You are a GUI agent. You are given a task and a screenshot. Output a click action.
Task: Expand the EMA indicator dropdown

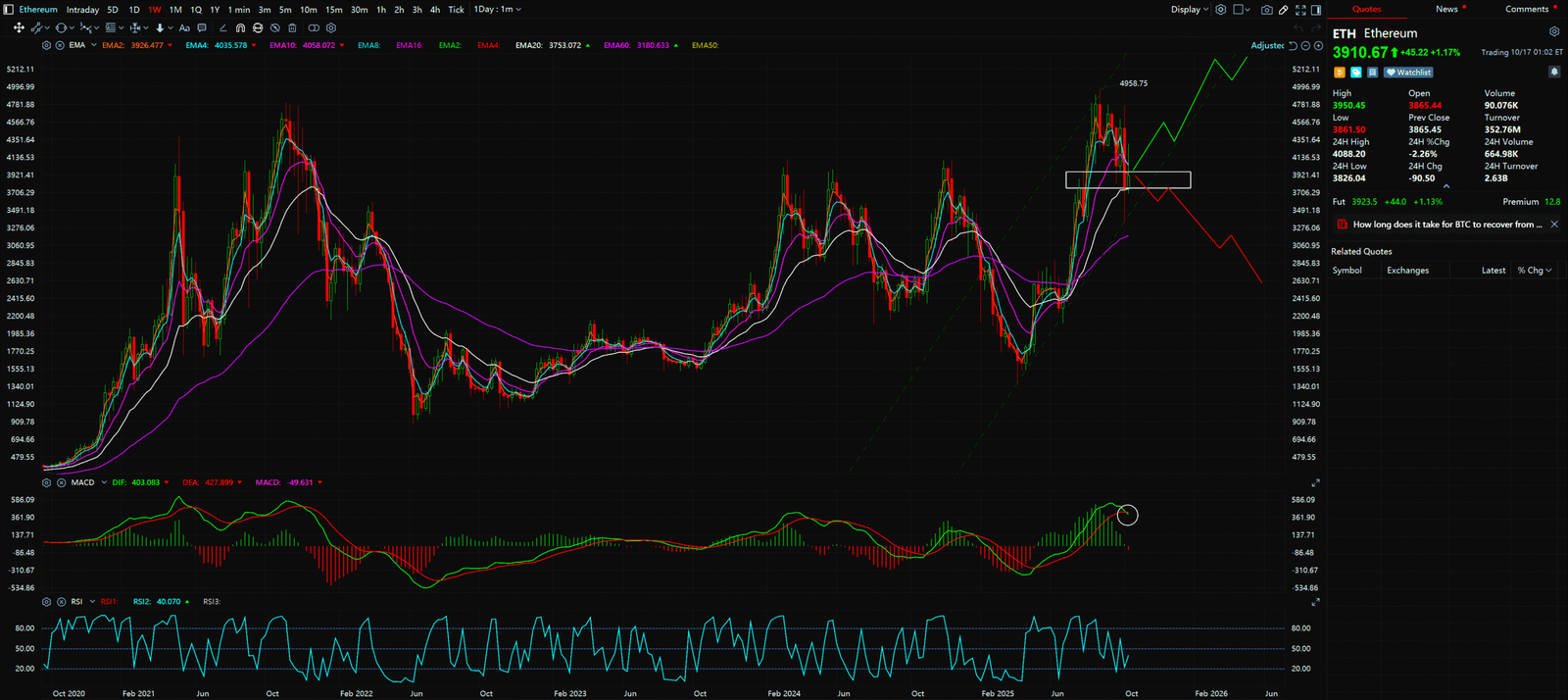[x=93, y=46]
